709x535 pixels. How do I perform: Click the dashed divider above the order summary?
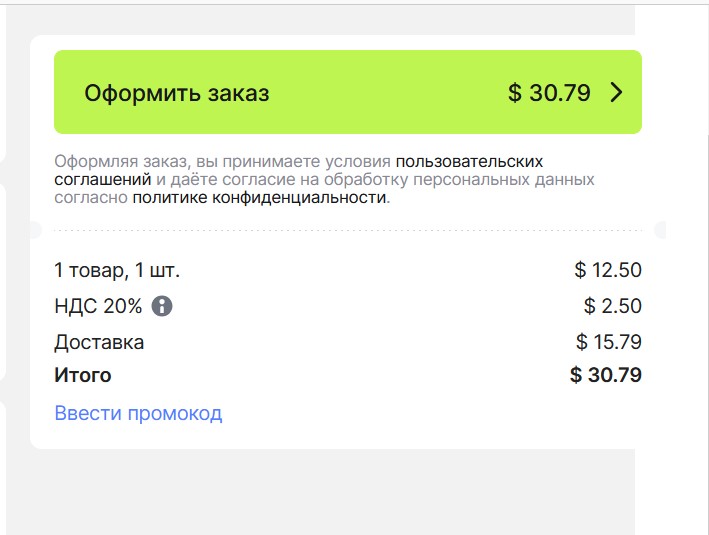[x=347, y=231]
